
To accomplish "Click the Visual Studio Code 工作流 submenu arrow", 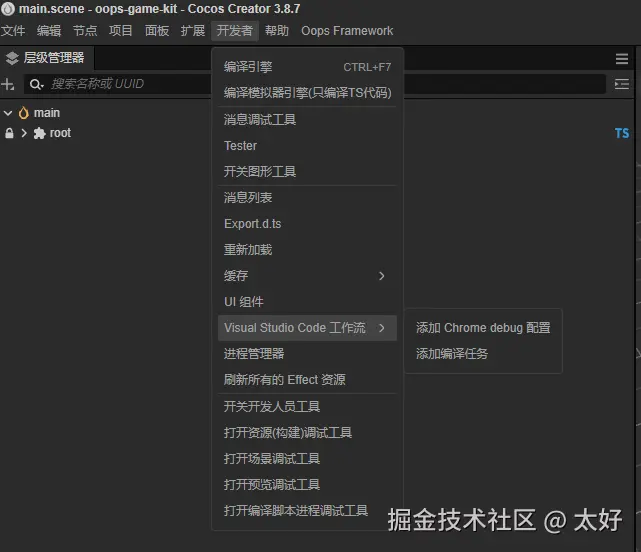I will click(x=381, y=328).
